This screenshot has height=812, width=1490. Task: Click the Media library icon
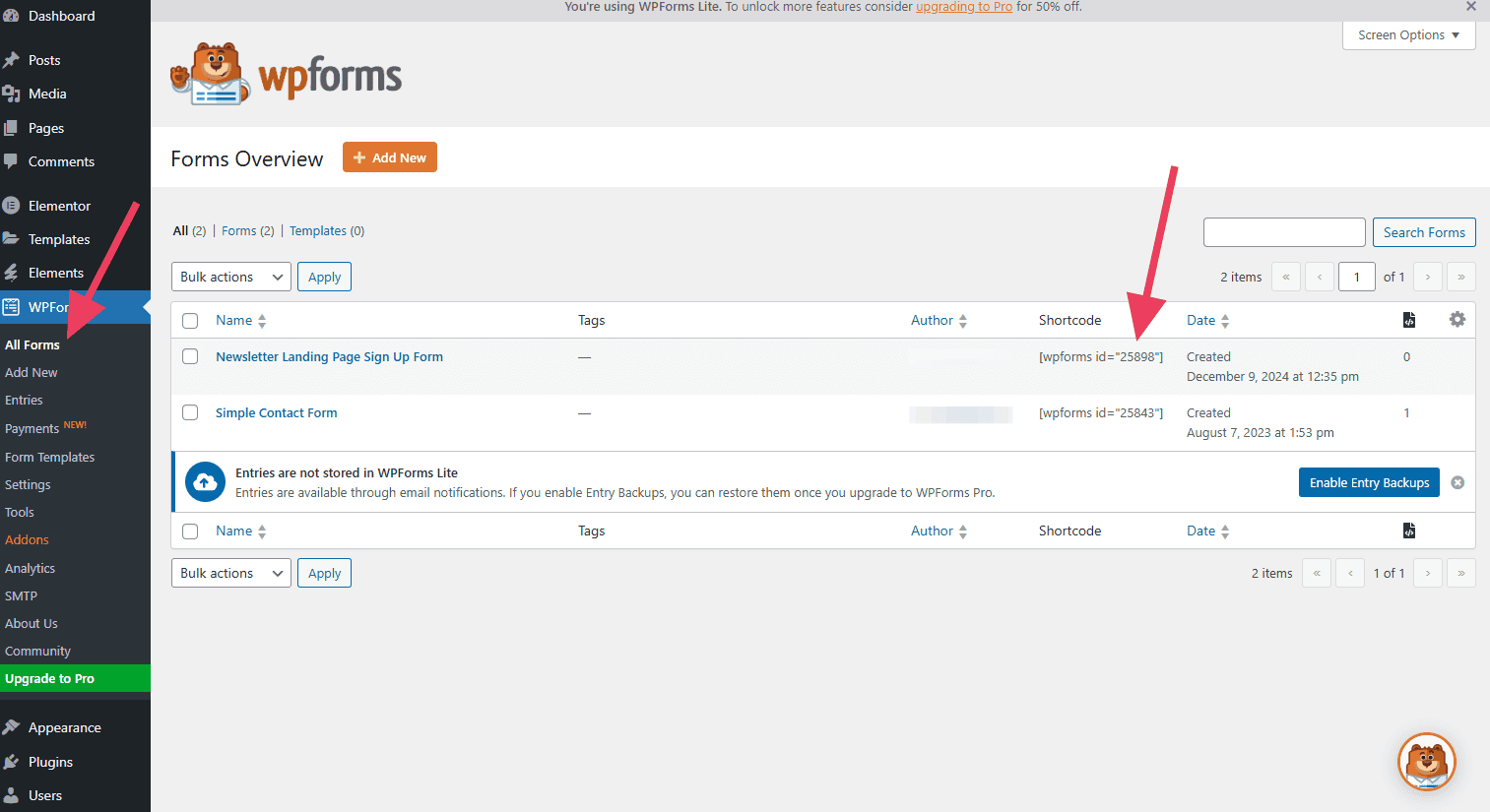click(x=11, y=94)
